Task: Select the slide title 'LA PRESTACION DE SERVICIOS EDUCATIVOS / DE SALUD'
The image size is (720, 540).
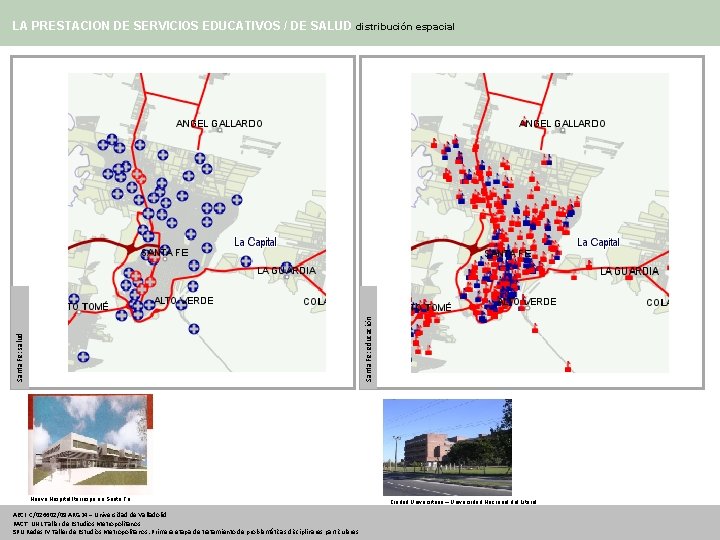Action: [182, 26]
